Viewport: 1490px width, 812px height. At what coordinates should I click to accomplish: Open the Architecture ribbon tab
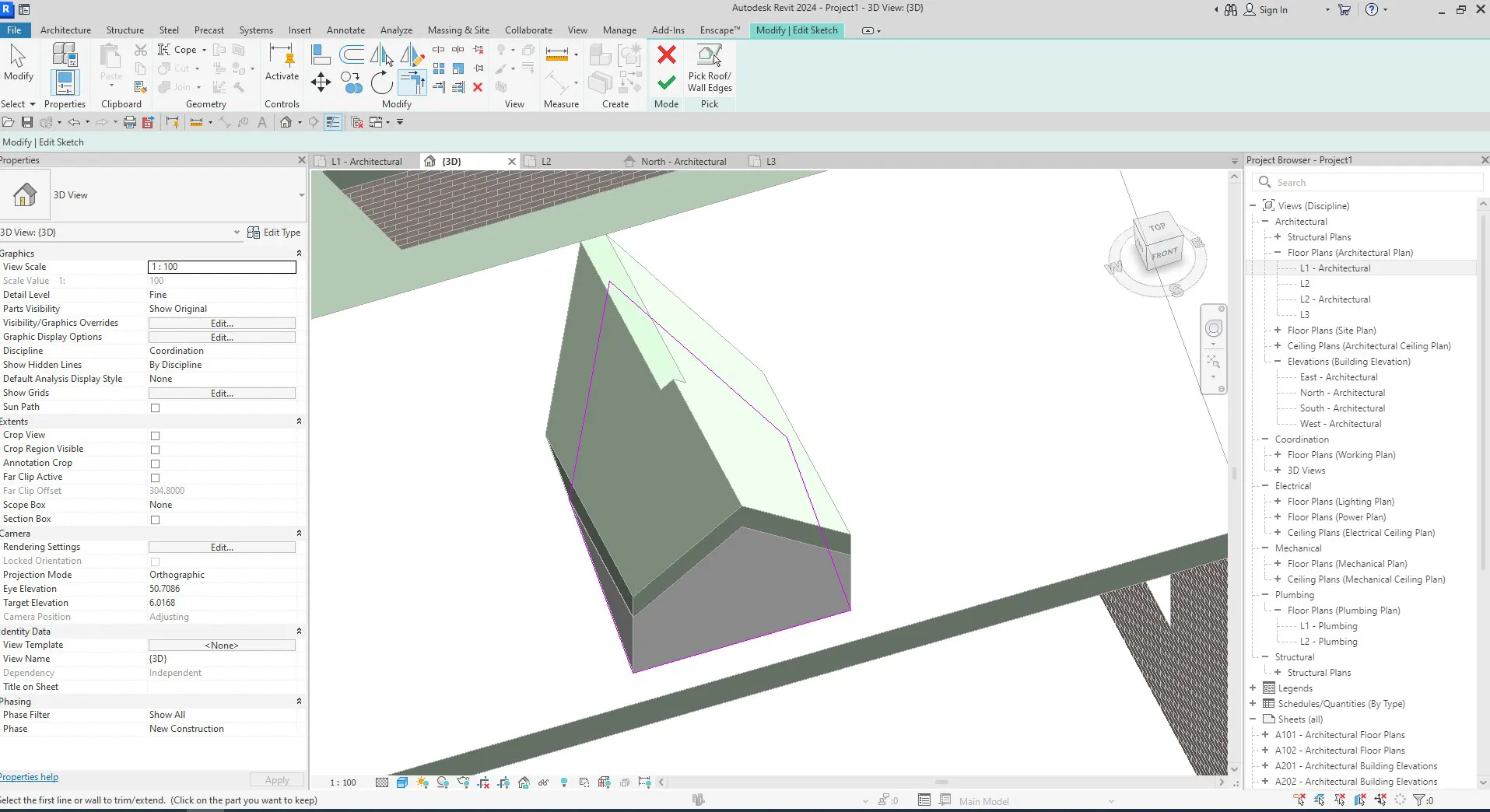pyautogui.click(x=65, y=30)
